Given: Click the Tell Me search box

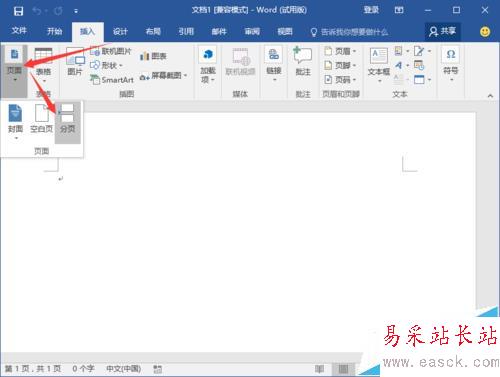Looking at the screenshot, I should (349, 32).
